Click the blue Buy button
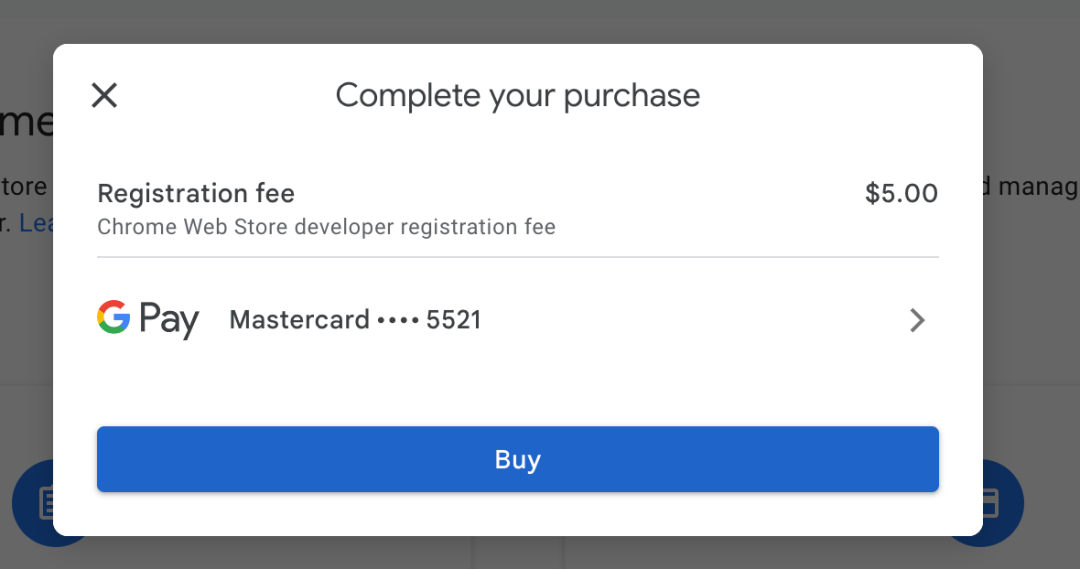This screenshot has width=1080, height=569. (517, 459)
